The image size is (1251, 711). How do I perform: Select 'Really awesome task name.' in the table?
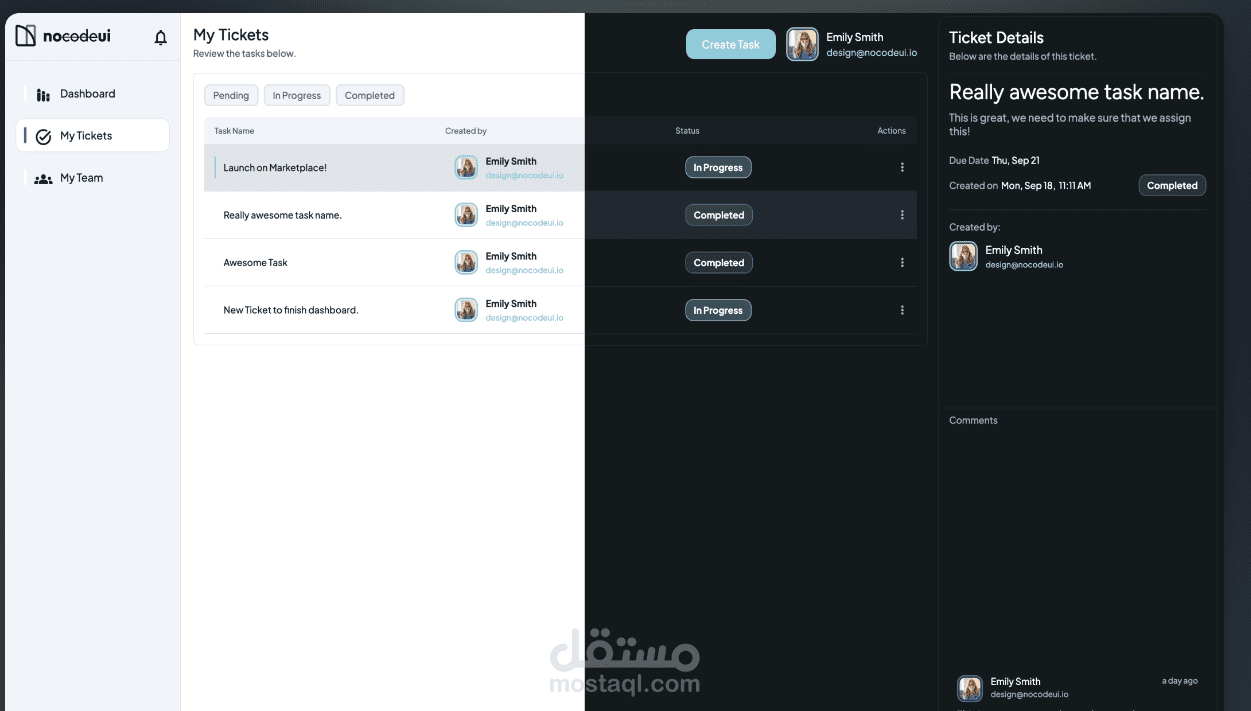282,215
